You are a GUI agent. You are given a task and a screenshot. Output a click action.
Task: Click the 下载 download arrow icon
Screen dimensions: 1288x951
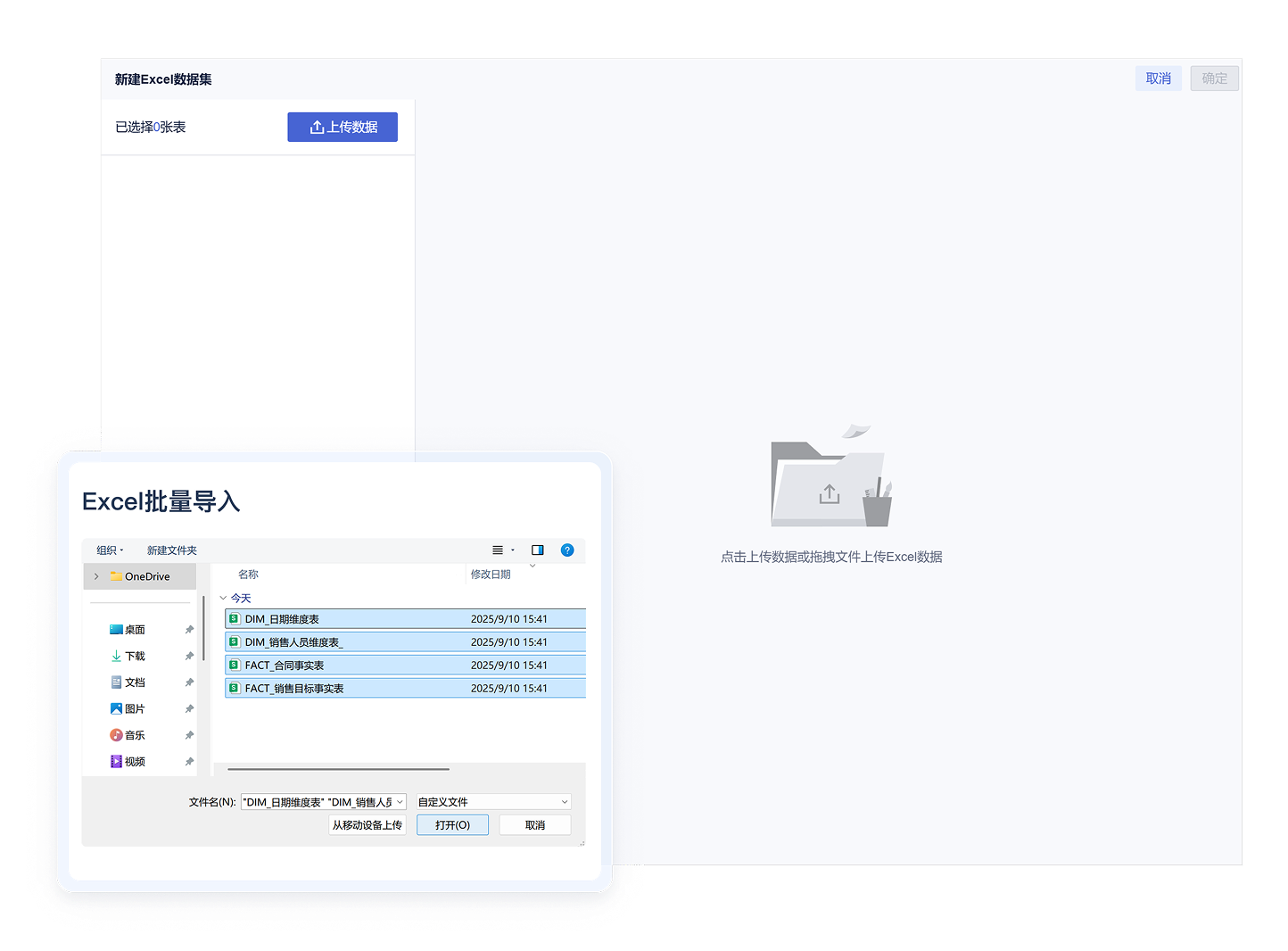[x=116, y=656]
